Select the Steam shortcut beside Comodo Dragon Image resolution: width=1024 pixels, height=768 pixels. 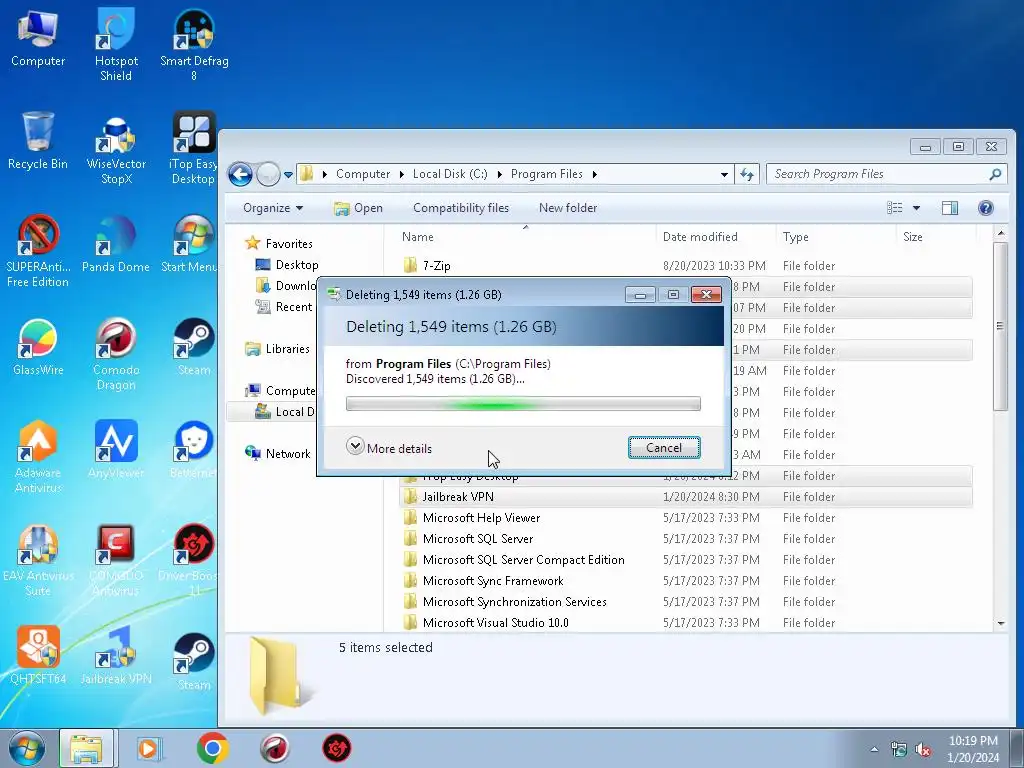pyautogui.click(x=194, y=347)
